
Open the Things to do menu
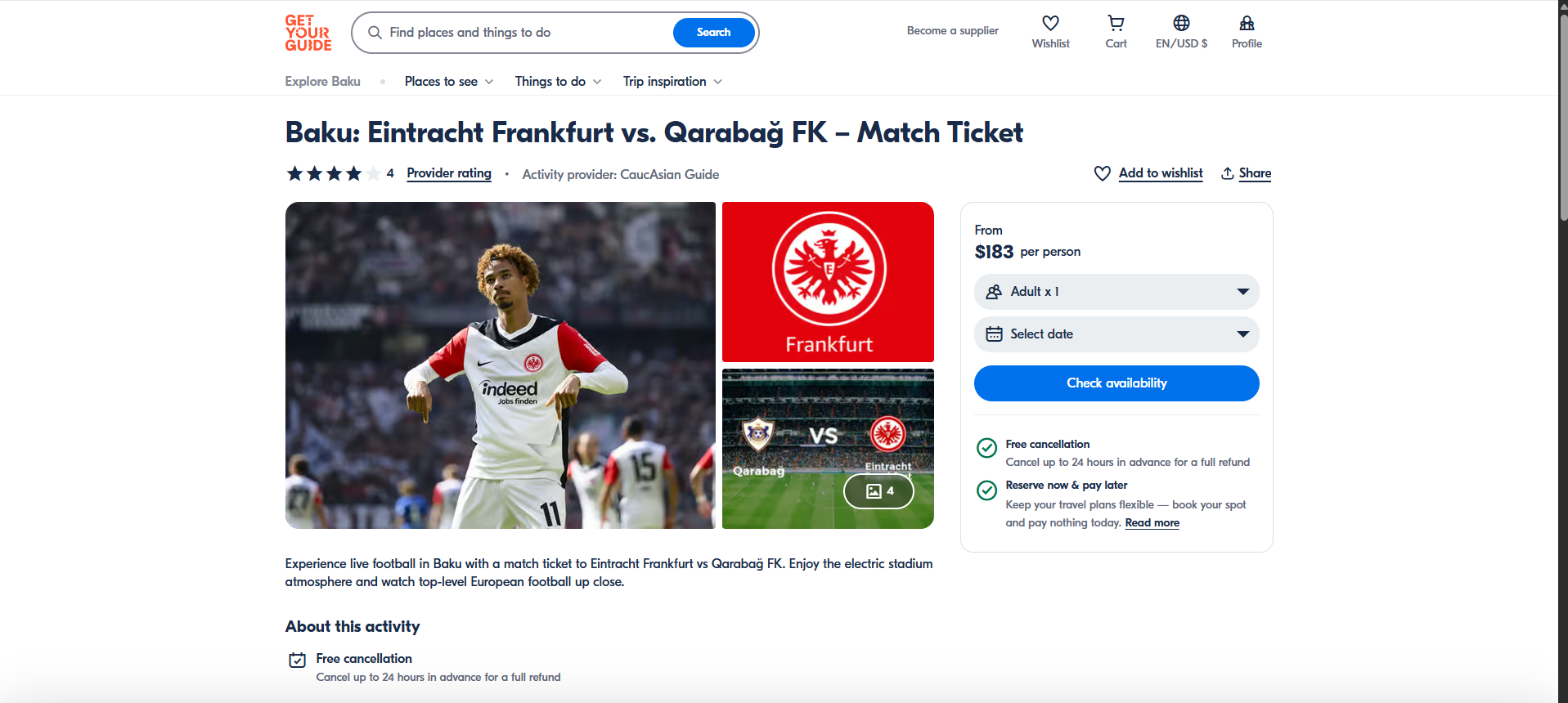pos(558,82)
